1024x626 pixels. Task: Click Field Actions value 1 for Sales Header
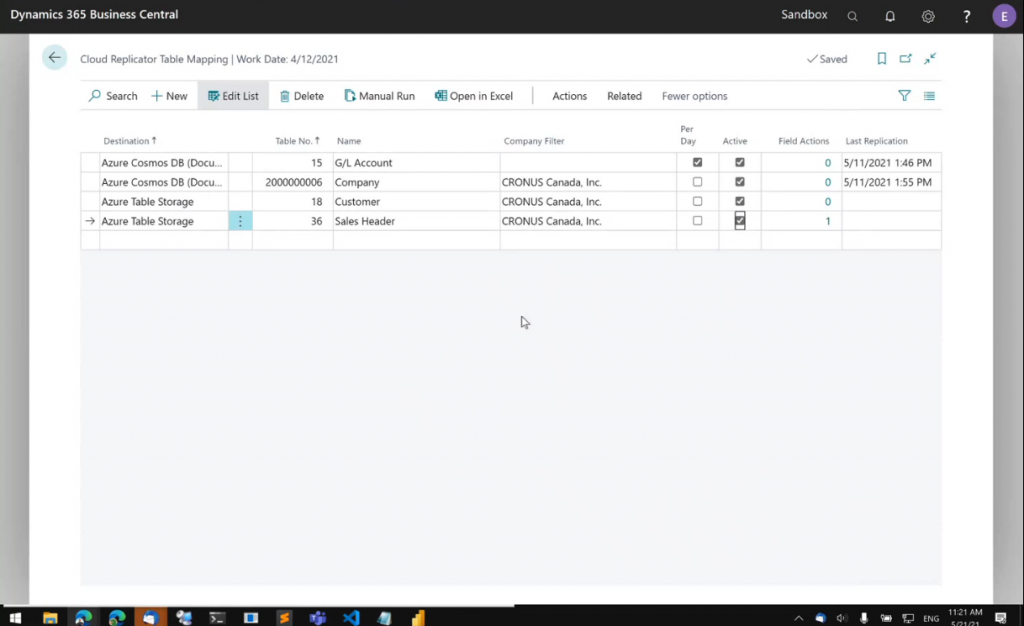[827, 221]
